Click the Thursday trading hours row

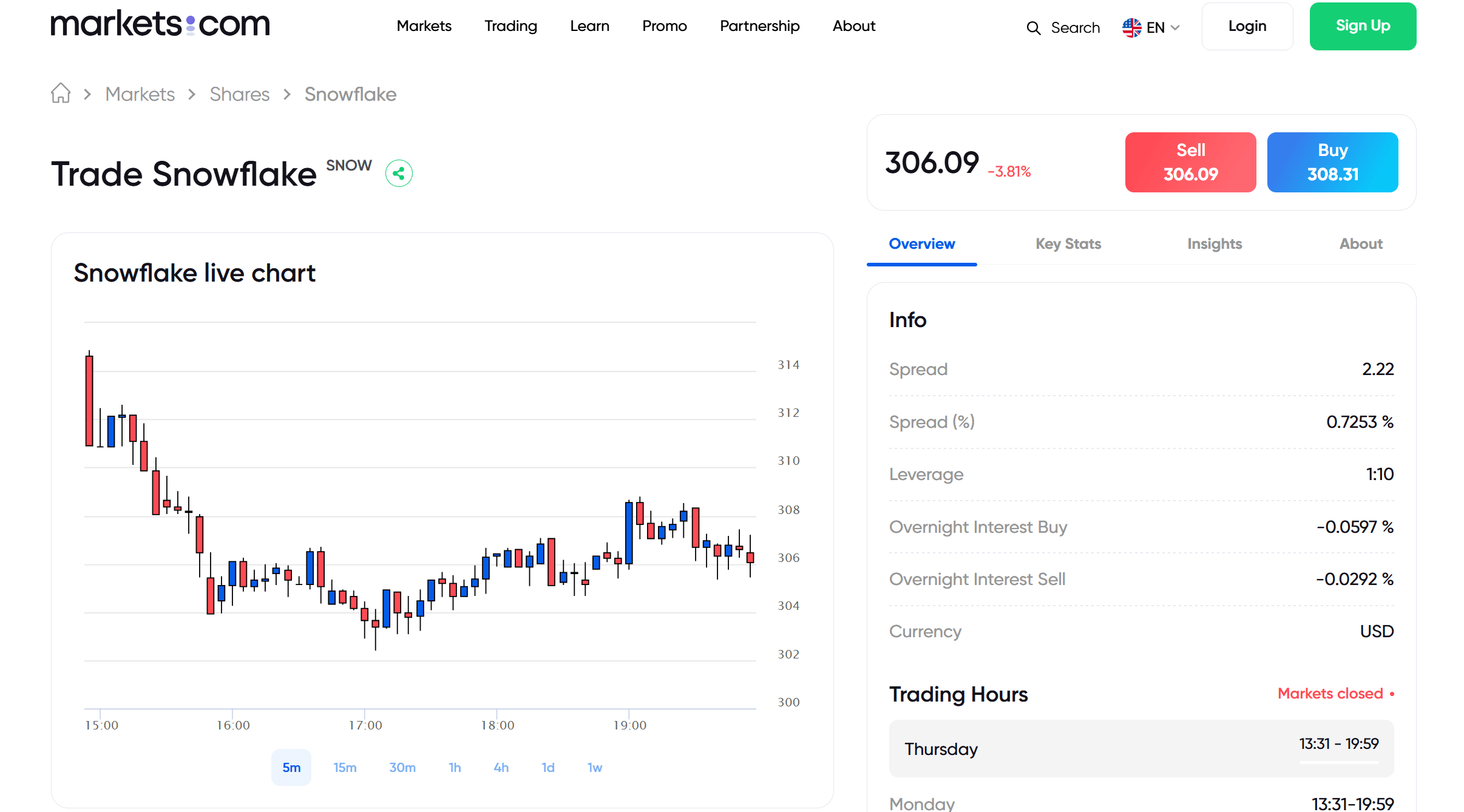click(x=1141, y=749)
